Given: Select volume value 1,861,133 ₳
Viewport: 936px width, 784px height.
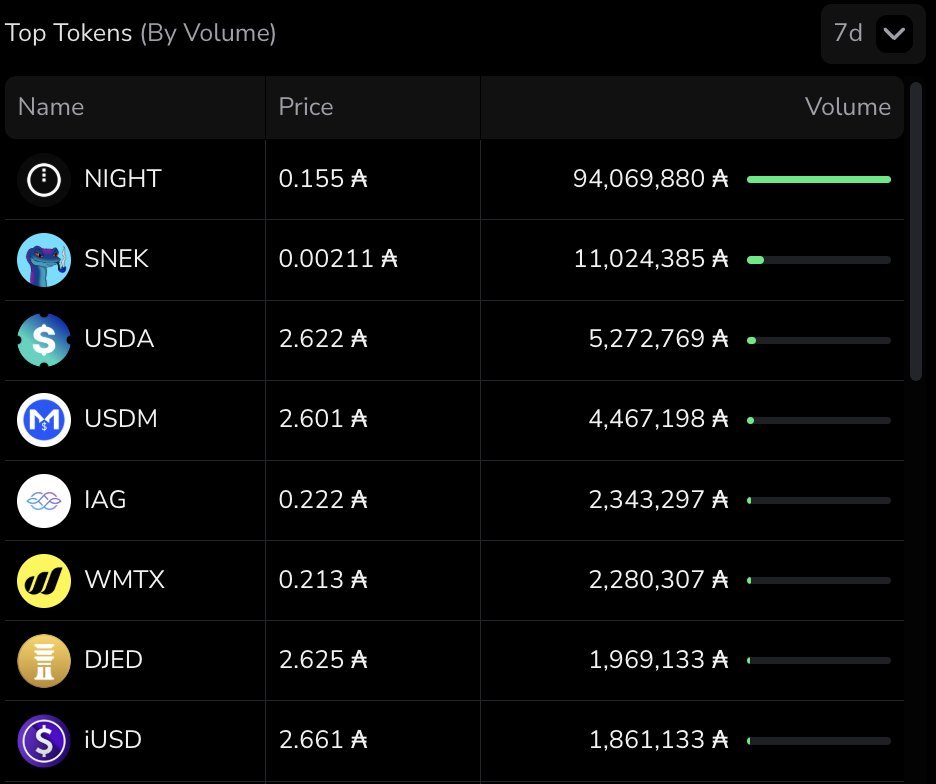Looking at the screenshot, I should [x=659, y=739].
